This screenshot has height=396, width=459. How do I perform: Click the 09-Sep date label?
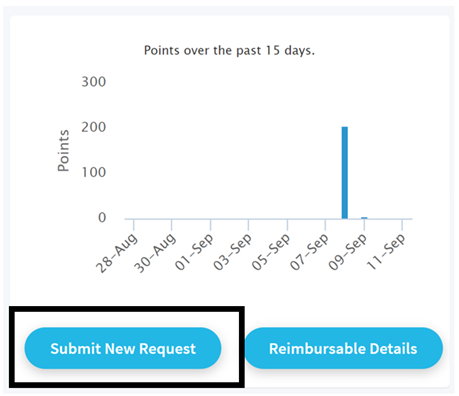click(x=348, y=252)
